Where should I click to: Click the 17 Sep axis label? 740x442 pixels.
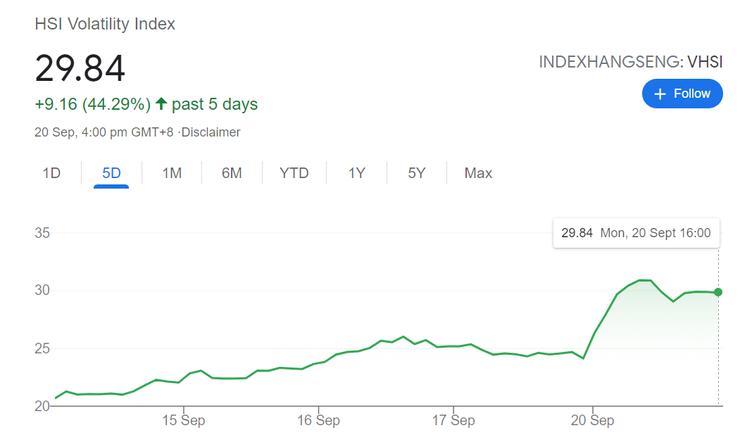(x=452, y=420)
